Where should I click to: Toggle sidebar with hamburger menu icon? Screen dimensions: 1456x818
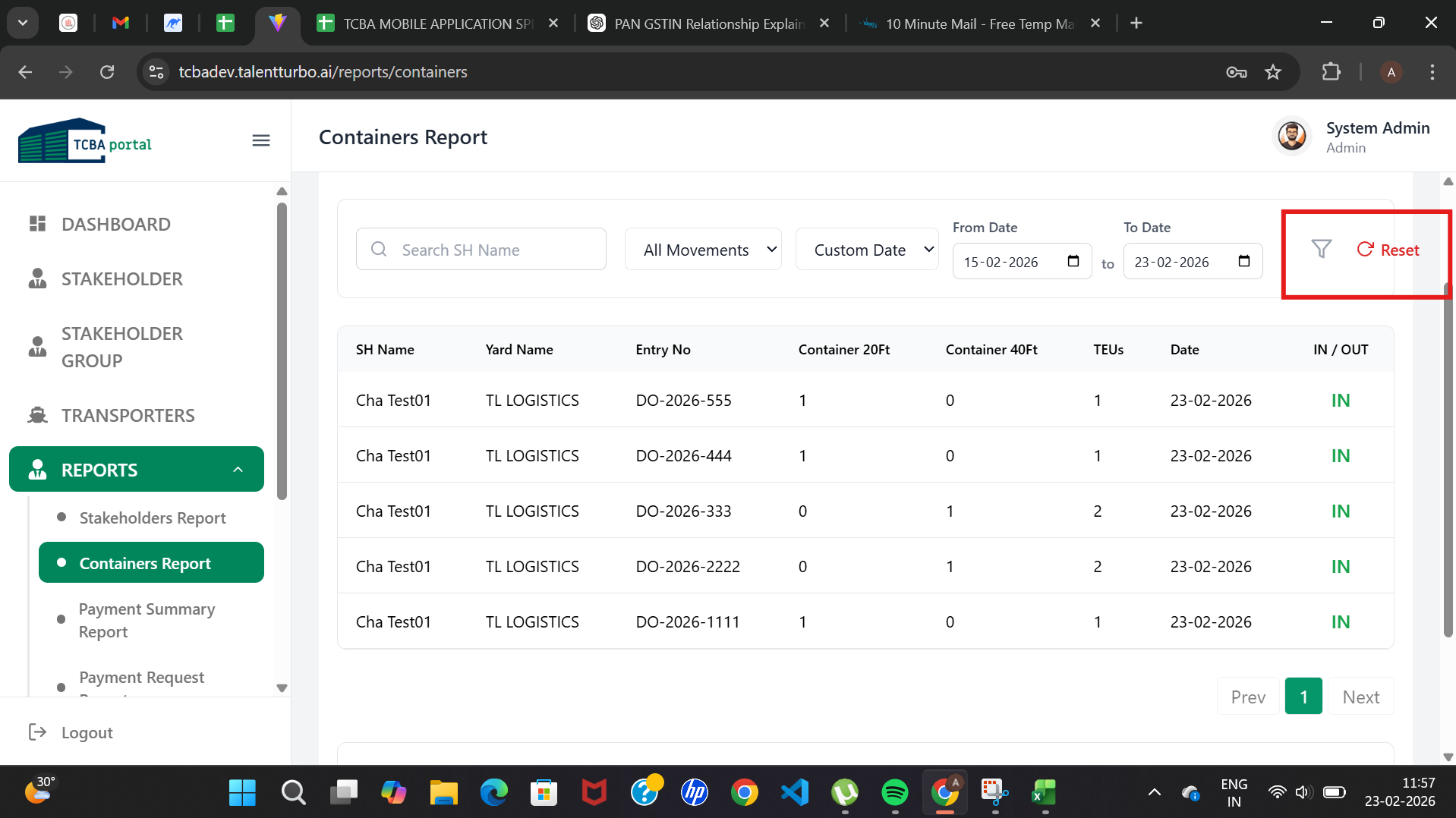pos(260,140)
